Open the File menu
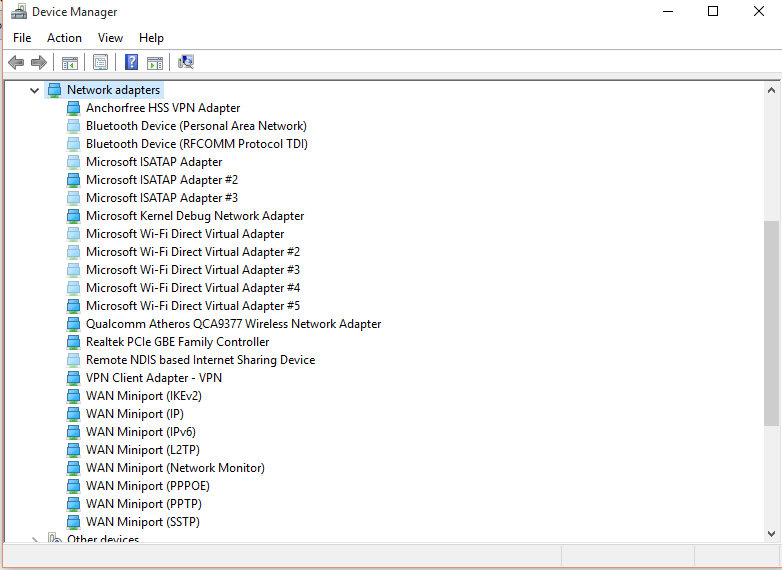The width and height of the screenshot is (782, 570). click(x=22, y=38)
